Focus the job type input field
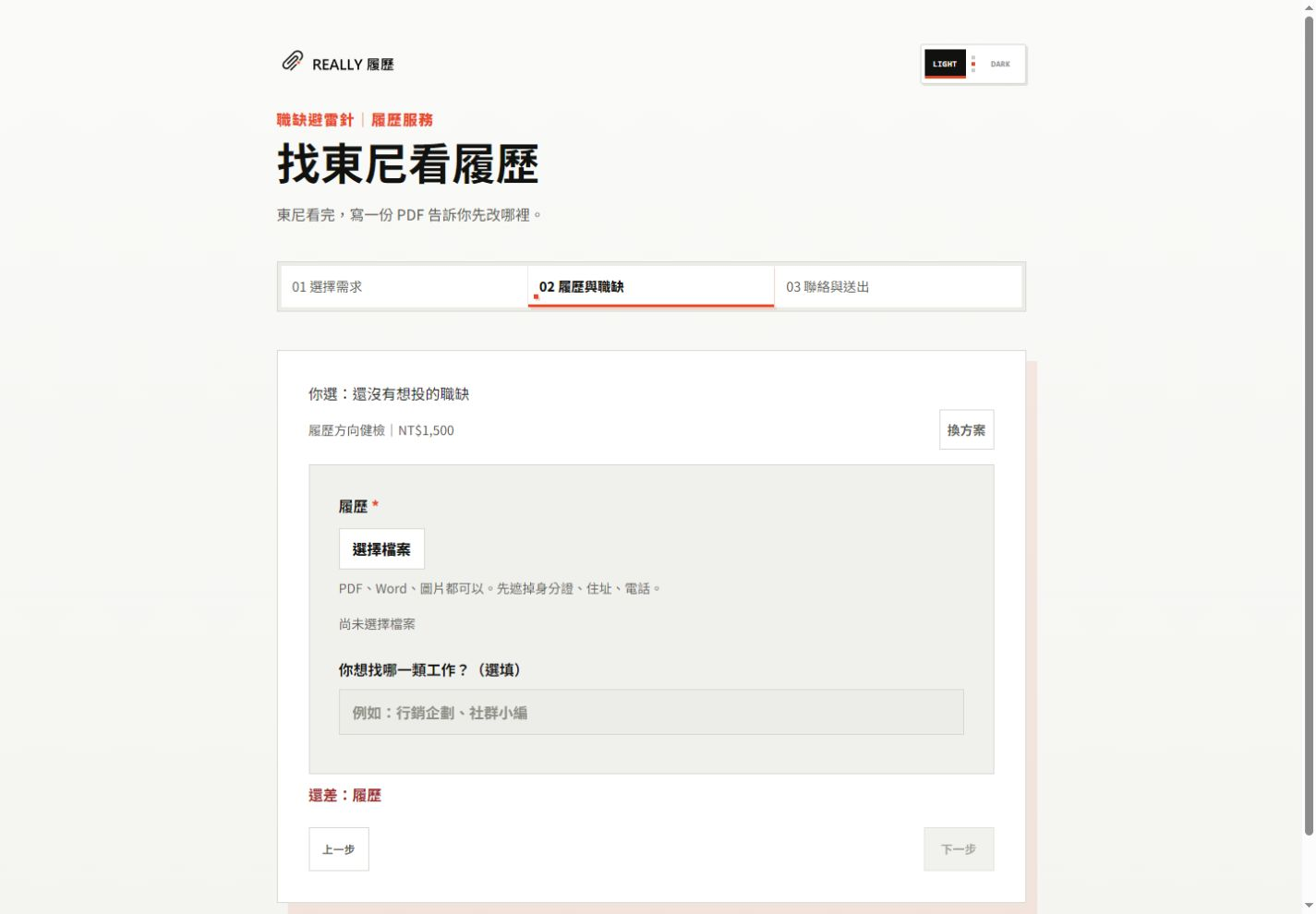 (x=651, y=712)
